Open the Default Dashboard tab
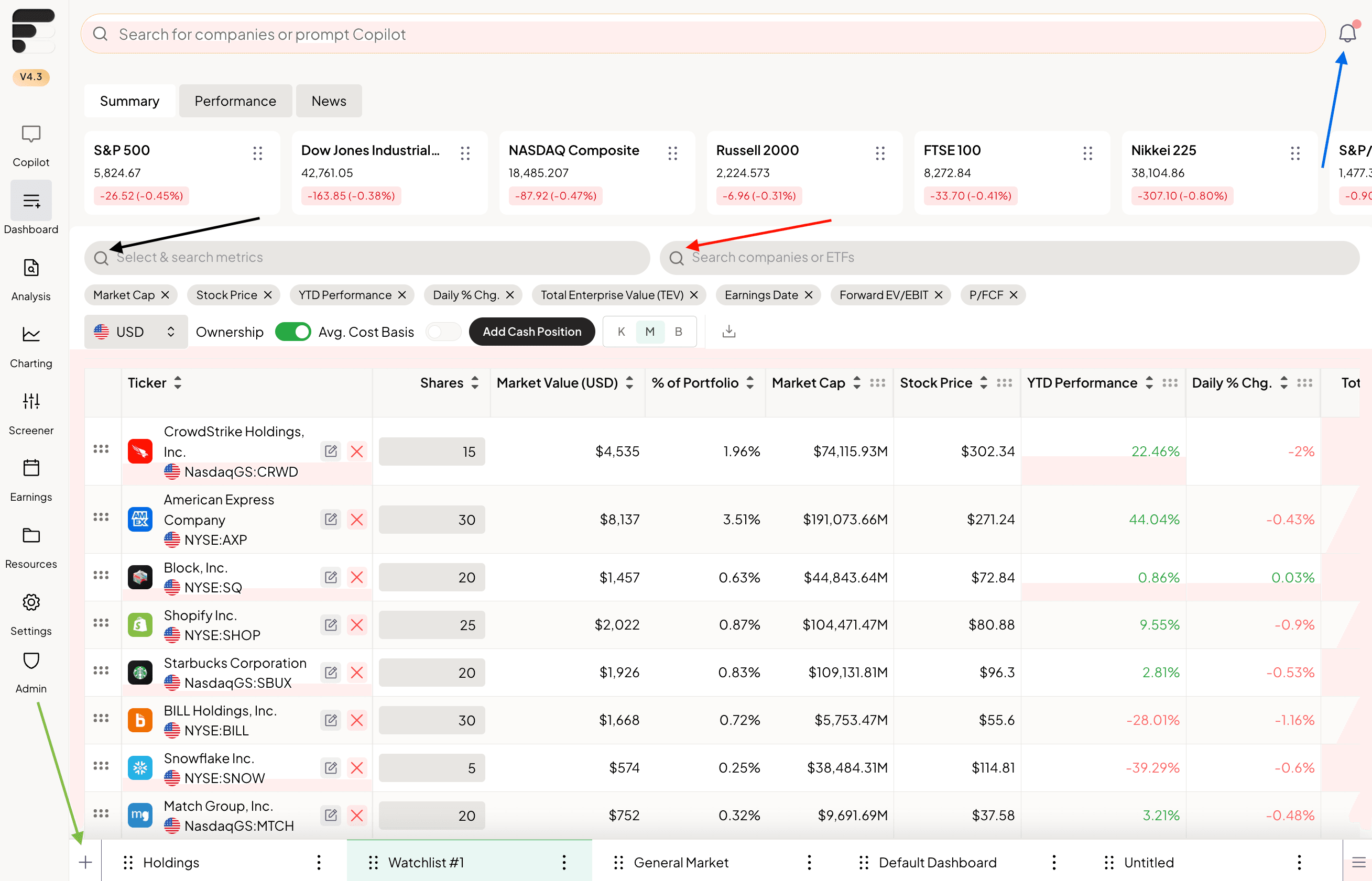 (938, 862)
